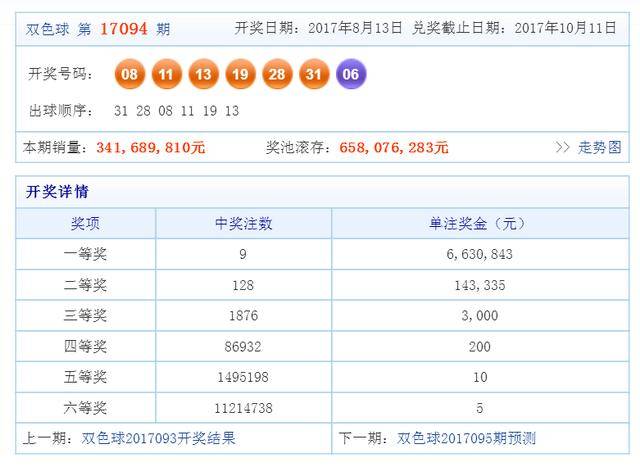This screenshot has height=467, width=640.
Task: Click the first prize amount 6,630,843
Action: [x=480, y=254]
